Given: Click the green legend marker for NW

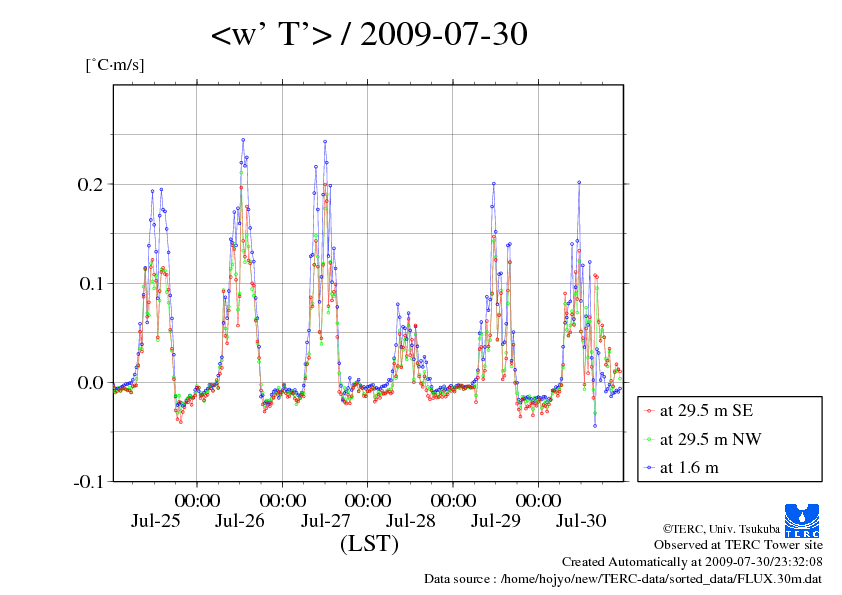Looking at the screenshot, I should tap(649, 440).
